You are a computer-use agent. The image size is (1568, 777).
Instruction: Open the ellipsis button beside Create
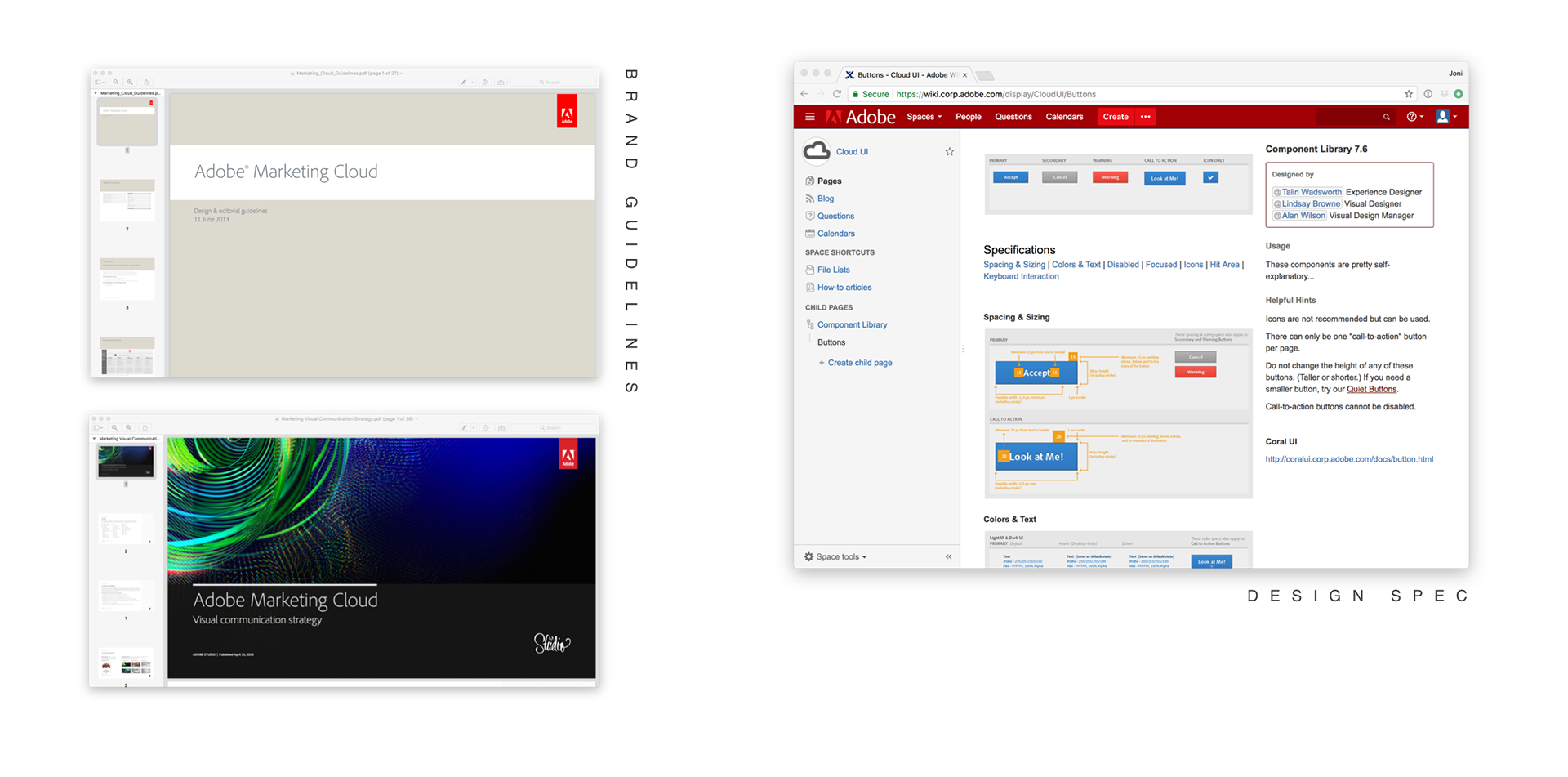[1145, 117]
